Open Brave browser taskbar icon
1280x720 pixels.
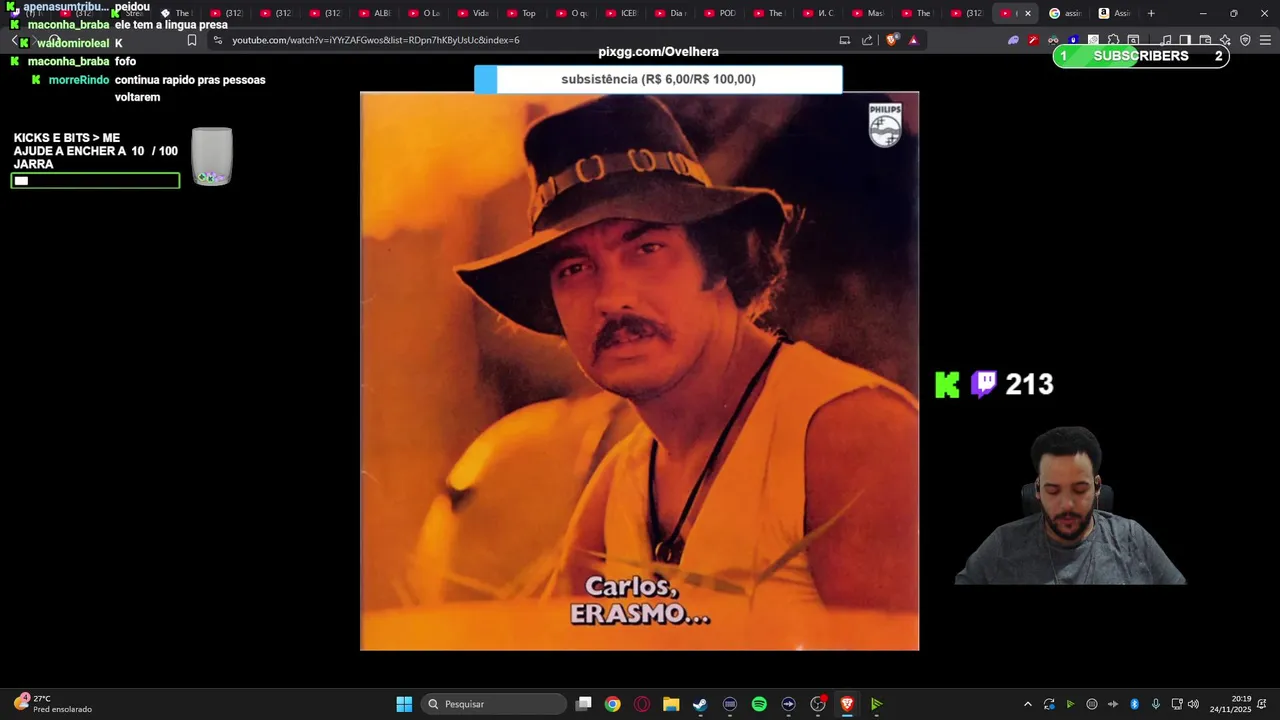coord(847,704)
